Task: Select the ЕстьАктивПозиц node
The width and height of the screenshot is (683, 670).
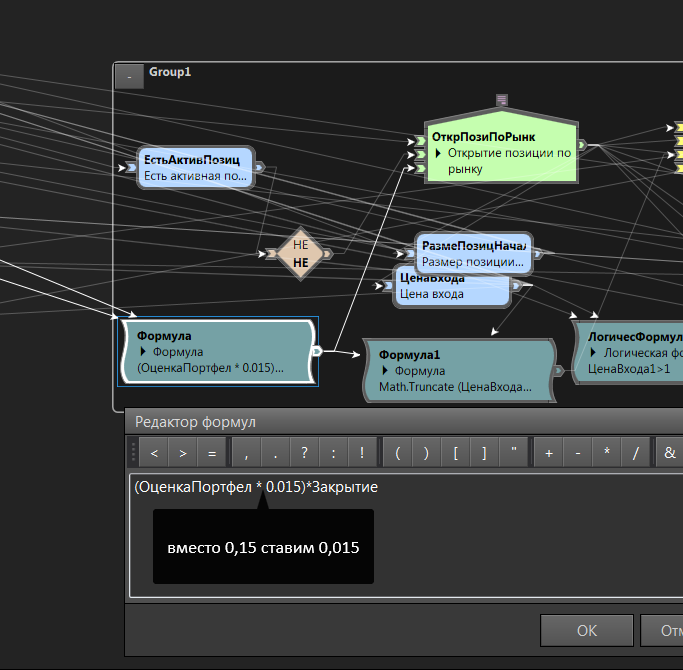Action: [x=195, y=168]
